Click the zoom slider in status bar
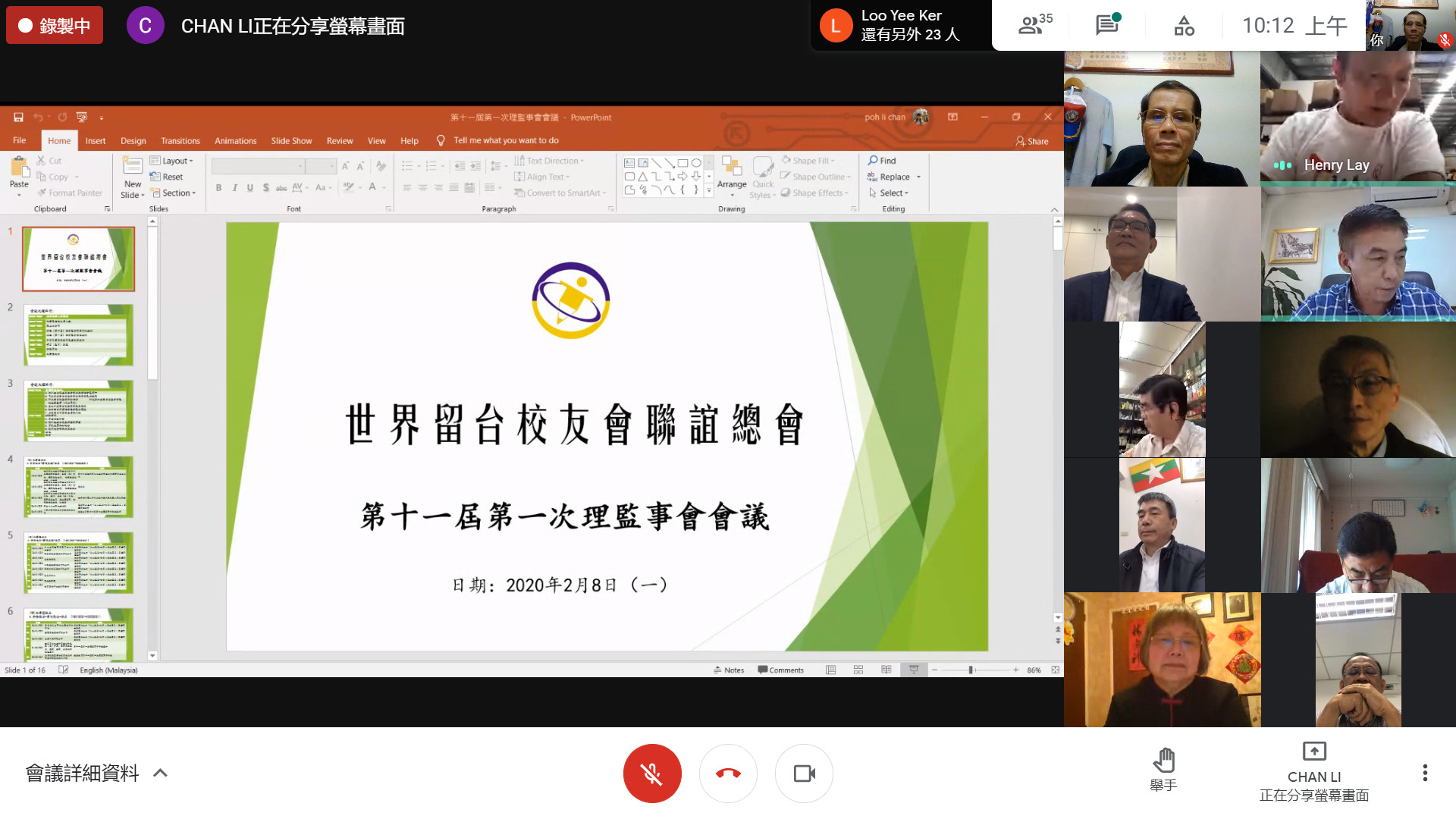Screen dimensions: 1456x819 click(x=971, y=670)
